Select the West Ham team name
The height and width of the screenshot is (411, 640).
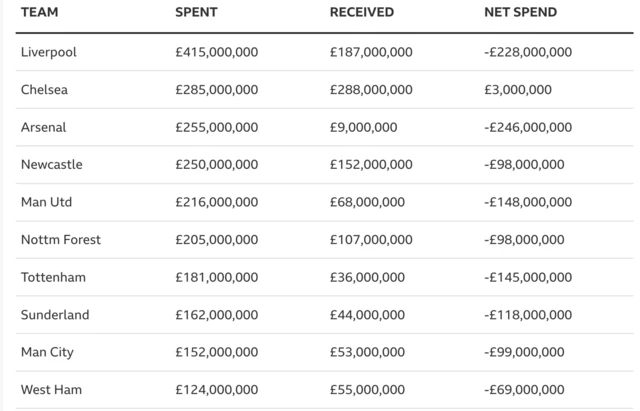point(49,390)
